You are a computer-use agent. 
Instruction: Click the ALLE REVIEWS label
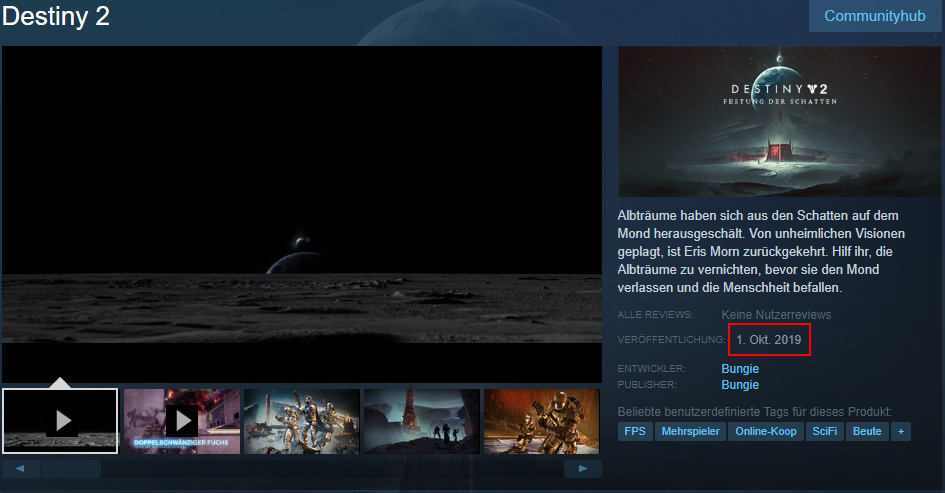coord(655,315)
